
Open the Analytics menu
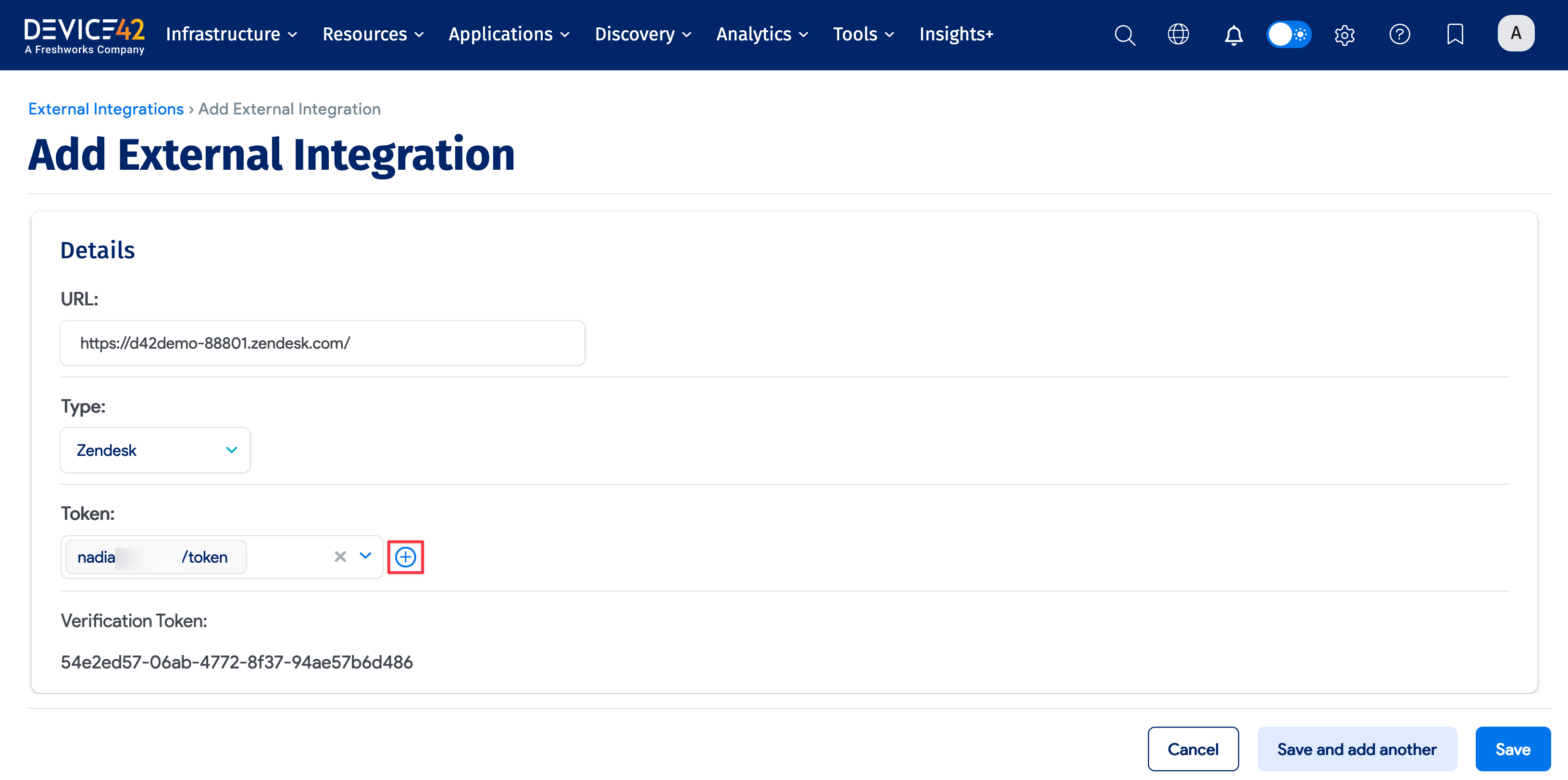tap(761, 35)
